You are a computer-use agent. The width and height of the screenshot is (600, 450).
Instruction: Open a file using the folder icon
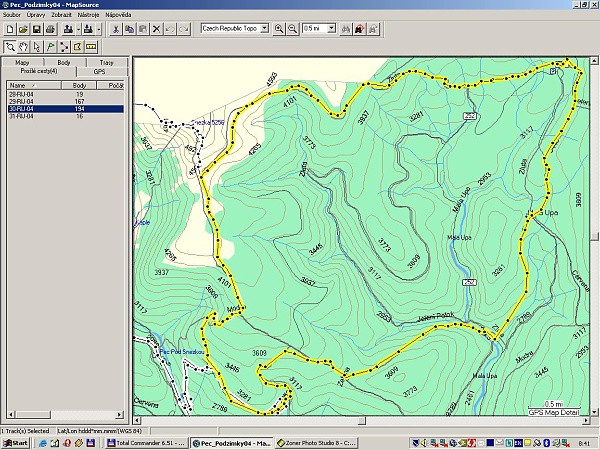click(23, 29)
